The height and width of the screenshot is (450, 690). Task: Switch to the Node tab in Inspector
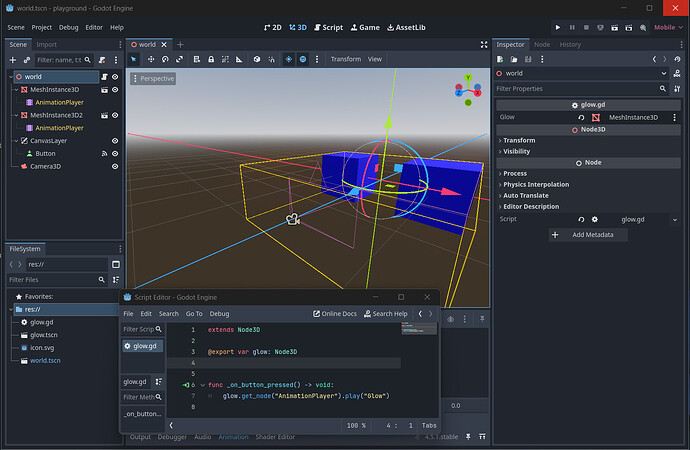tap(542, 44)
